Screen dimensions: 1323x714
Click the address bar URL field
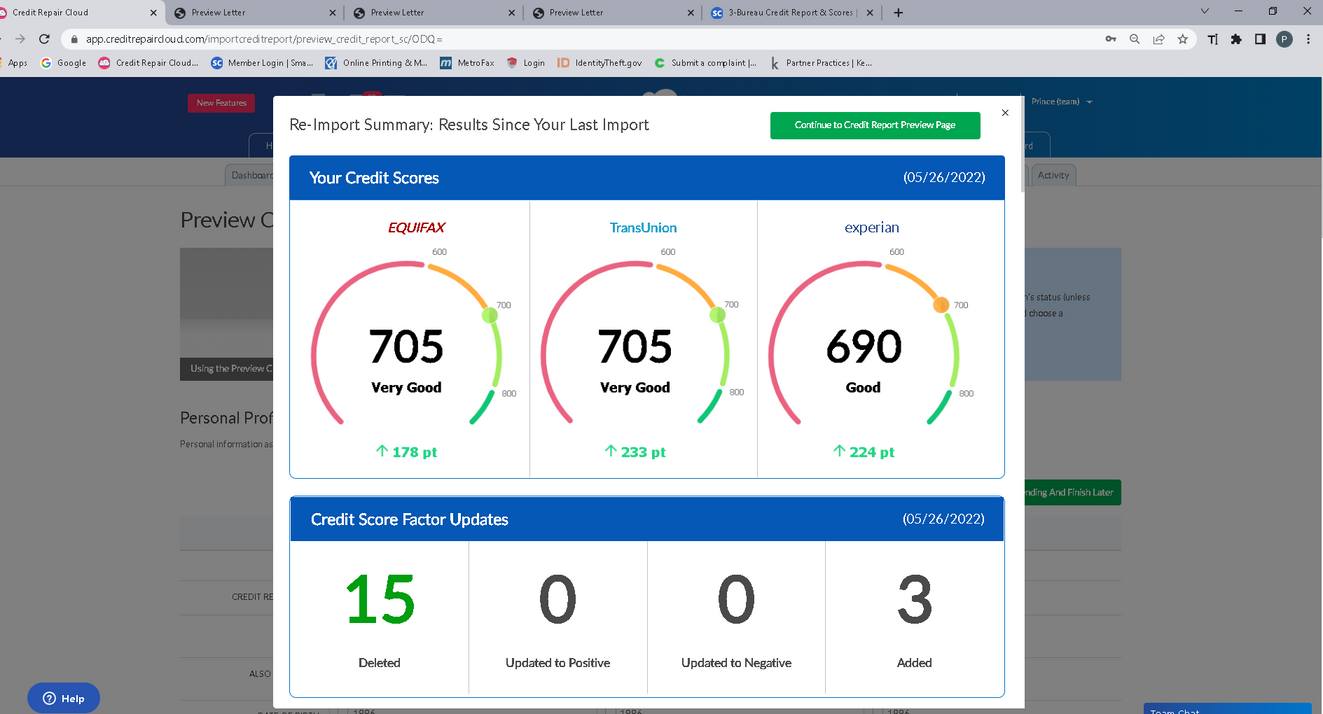[x=580, y=39]
